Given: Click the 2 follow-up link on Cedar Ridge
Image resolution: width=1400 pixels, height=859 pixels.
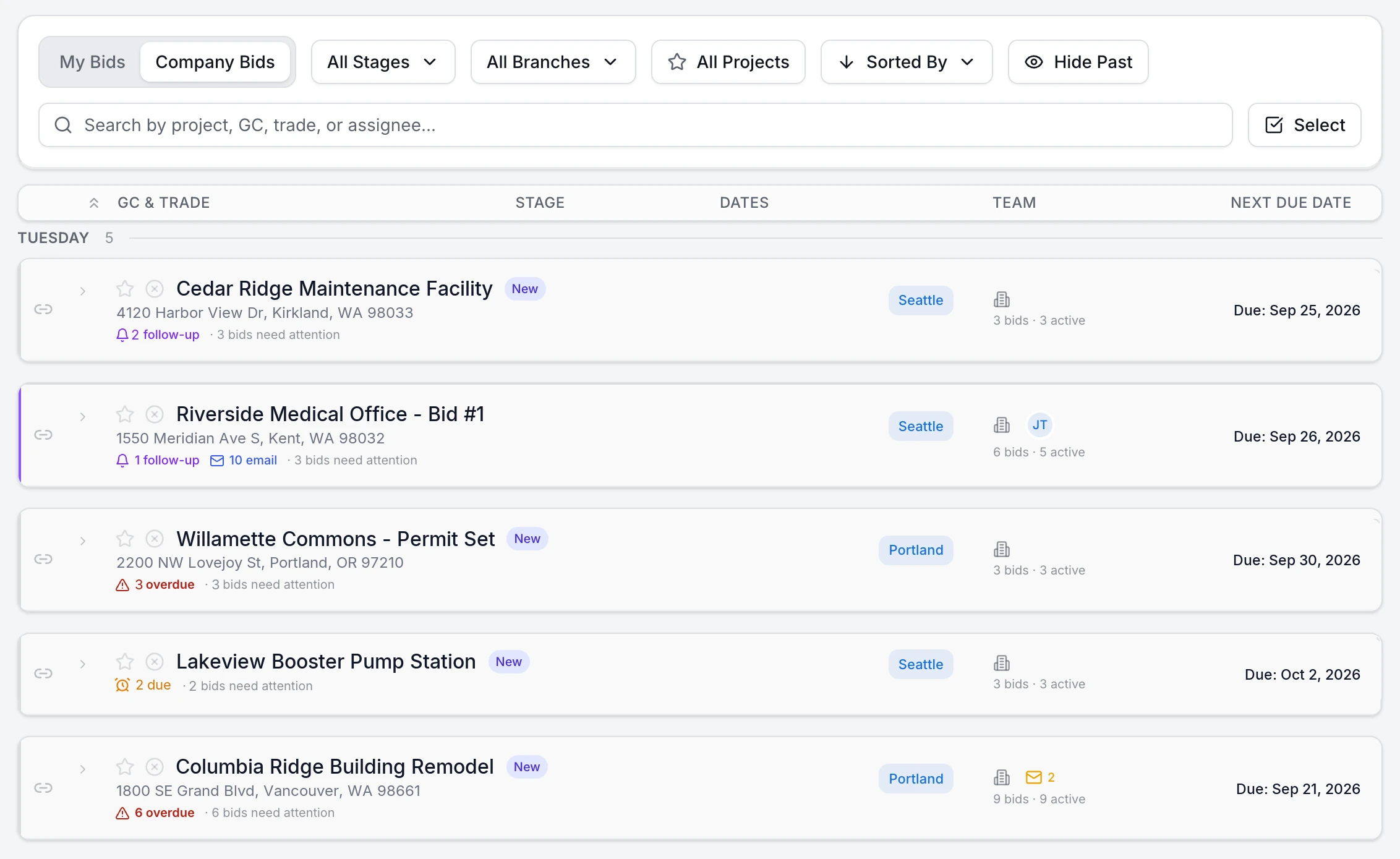Looking at the screenshot, I should tap(158, 335).
